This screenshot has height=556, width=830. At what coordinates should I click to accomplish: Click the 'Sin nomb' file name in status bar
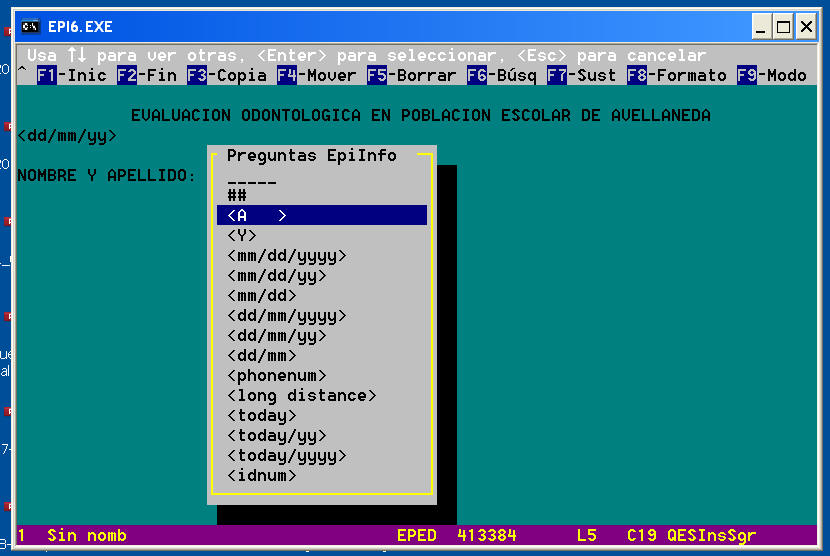(87, 535)
